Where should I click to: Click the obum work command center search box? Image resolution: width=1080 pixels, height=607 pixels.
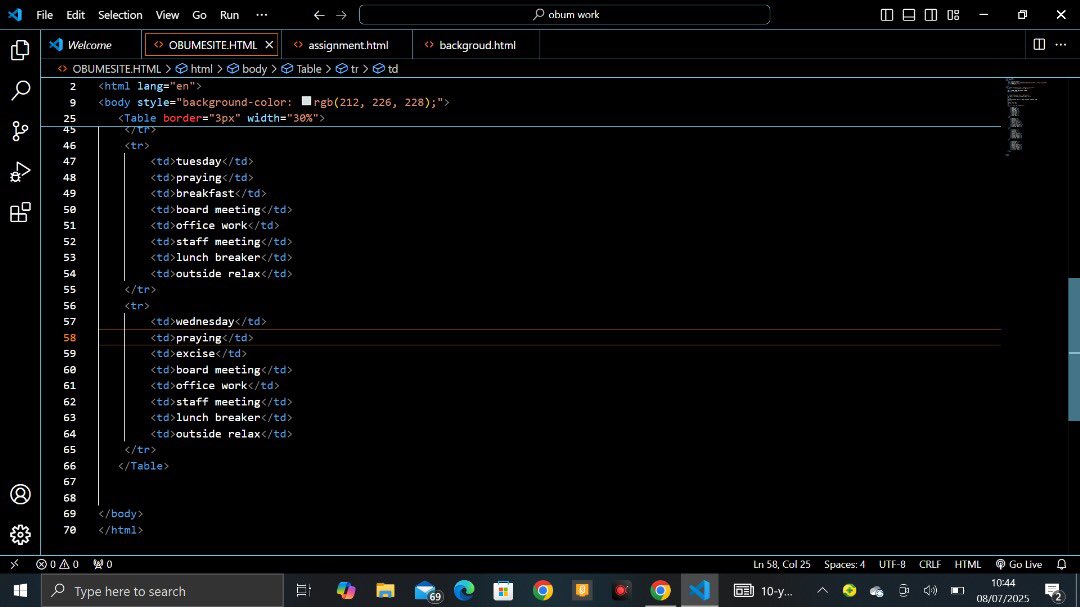pyautogui.click(x=564, y=14)
